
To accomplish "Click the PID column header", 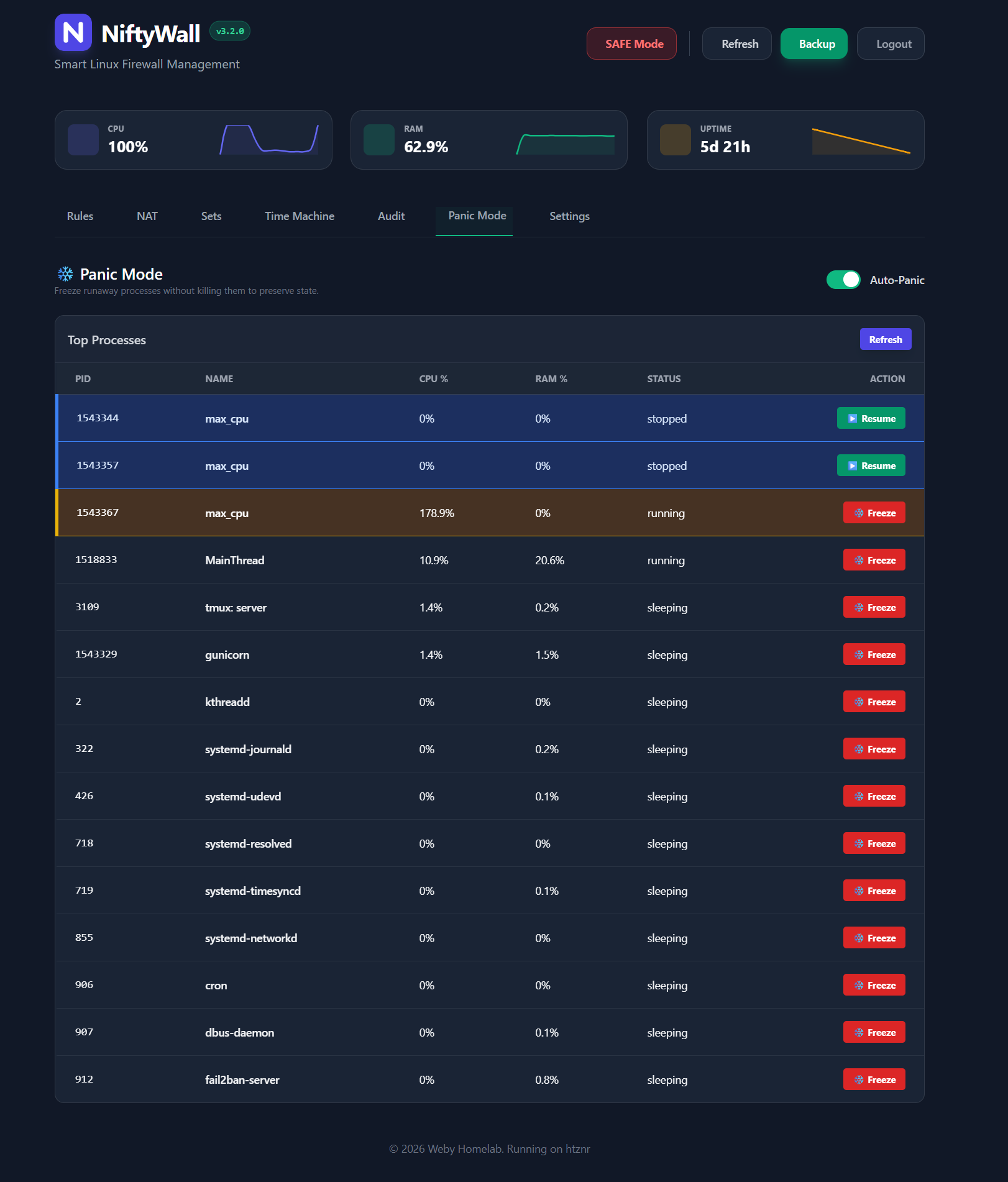I will coord(83,378).
